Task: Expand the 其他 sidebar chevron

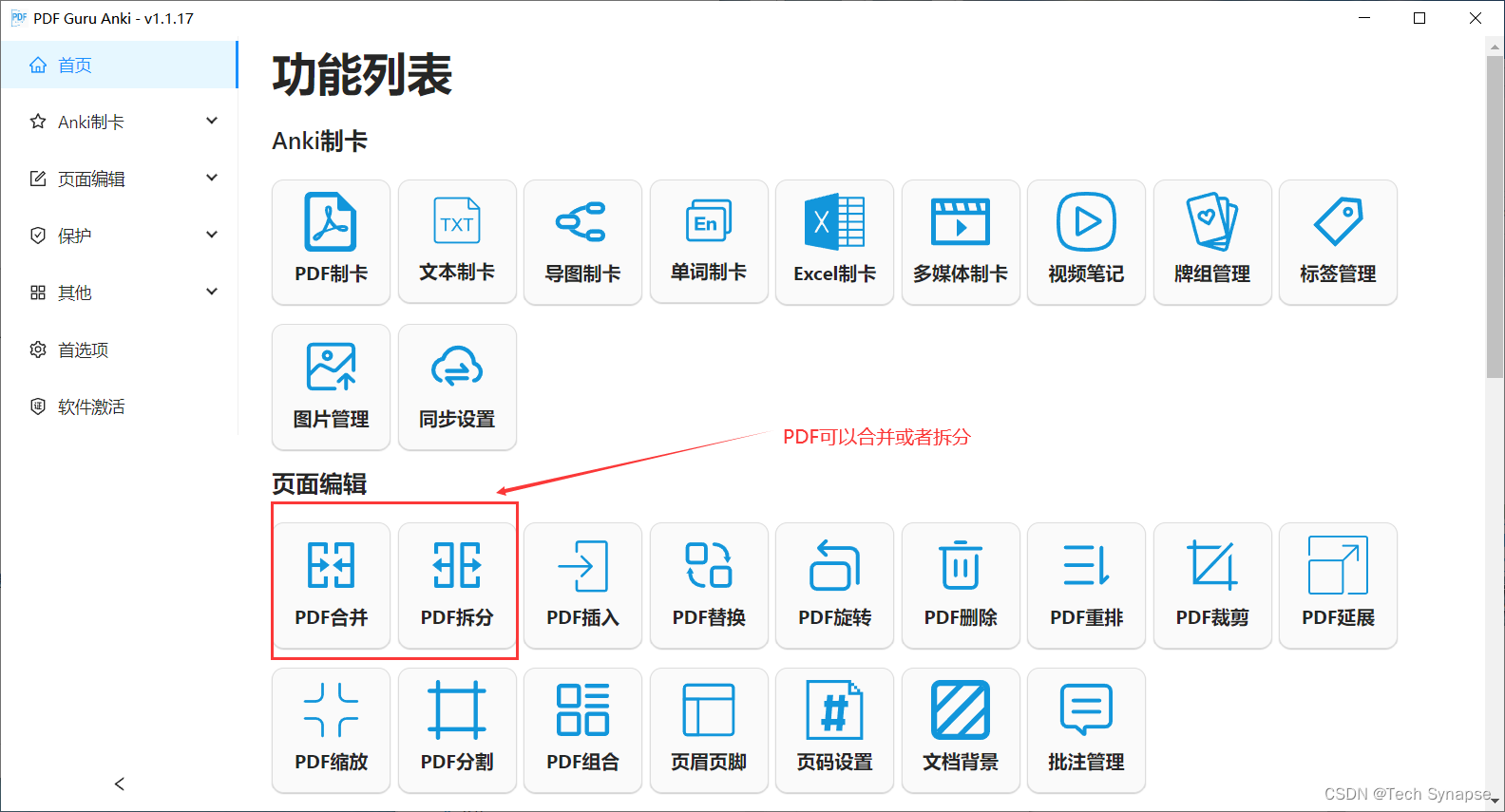Action: pos(212,292)
